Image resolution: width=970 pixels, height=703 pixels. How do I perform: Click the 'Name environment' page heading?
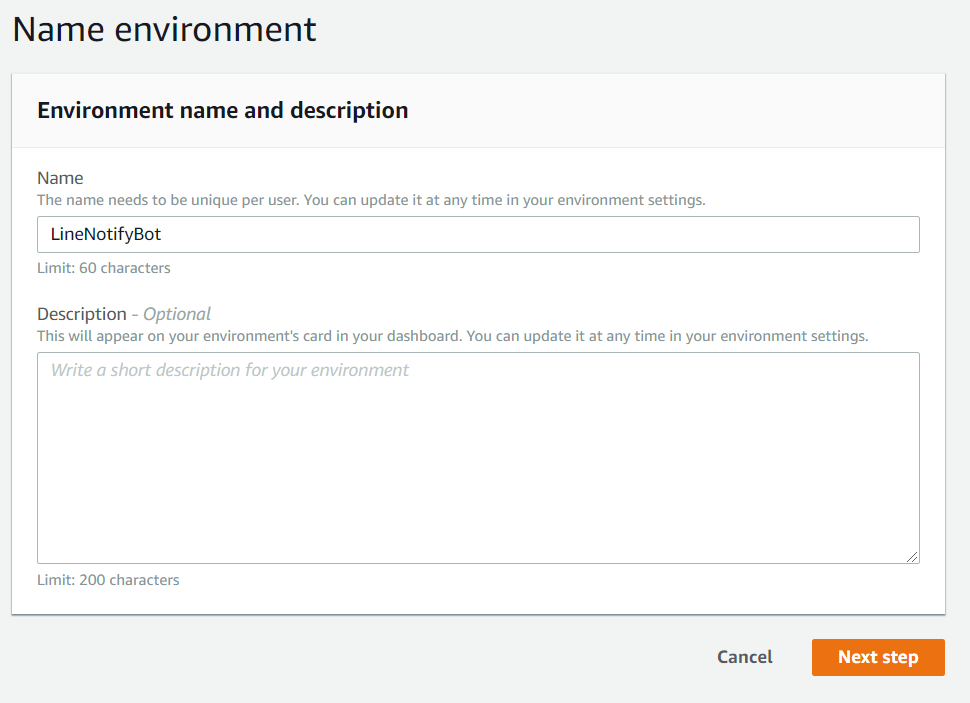164,29
